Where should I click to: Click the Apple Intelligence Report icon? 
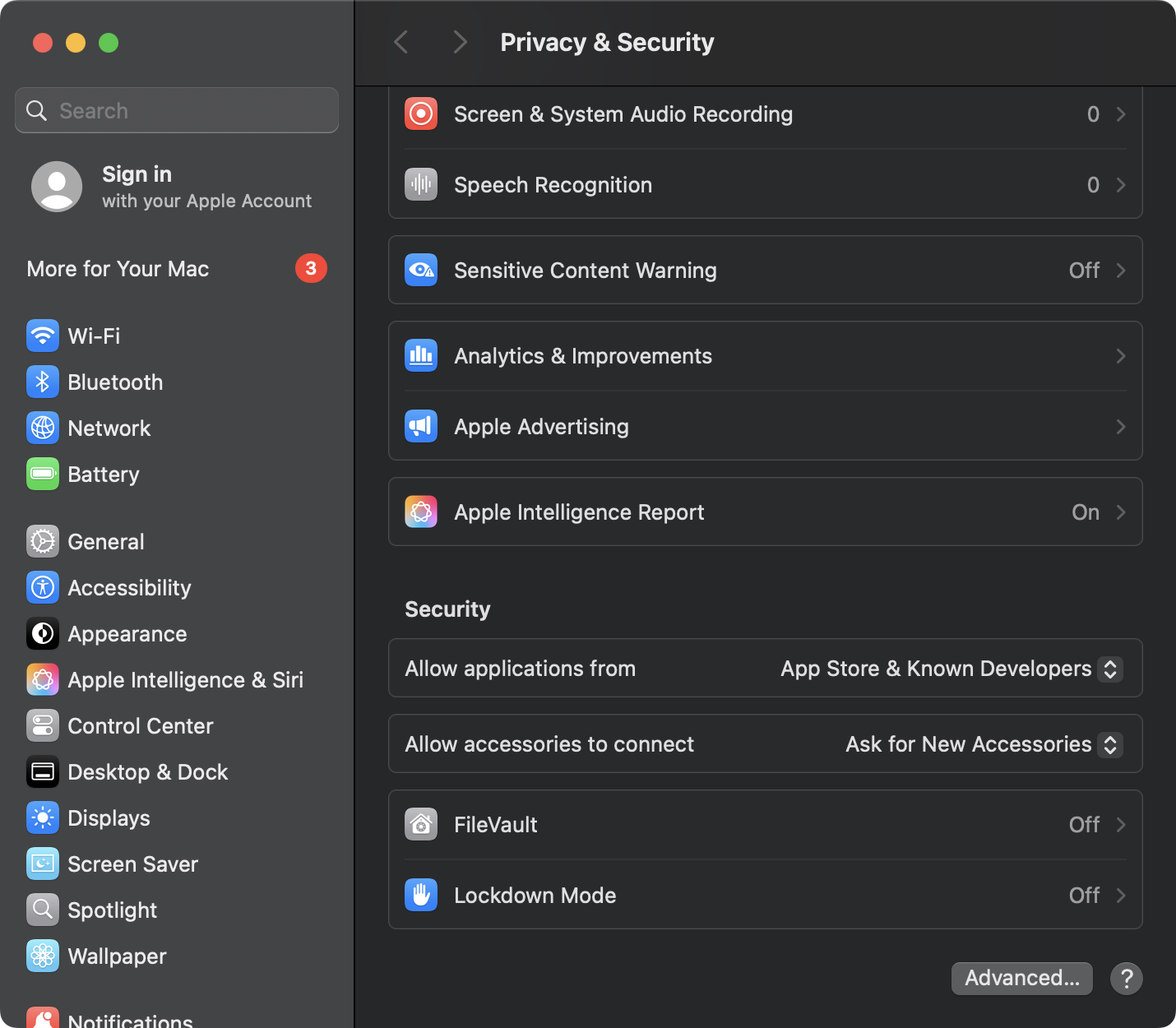pos(421,512)
